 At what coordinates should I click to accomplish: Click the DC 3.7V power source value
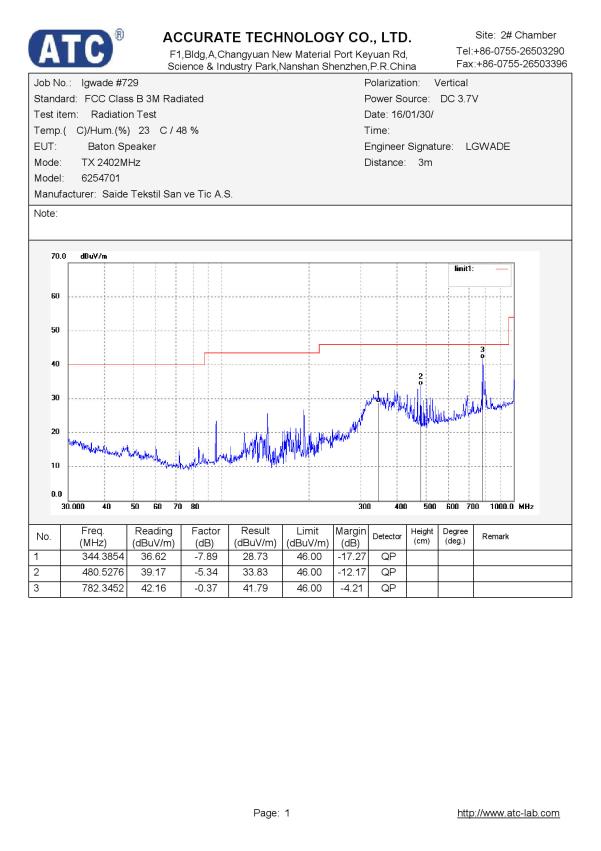pyautogui.click(x=459, y=99)
